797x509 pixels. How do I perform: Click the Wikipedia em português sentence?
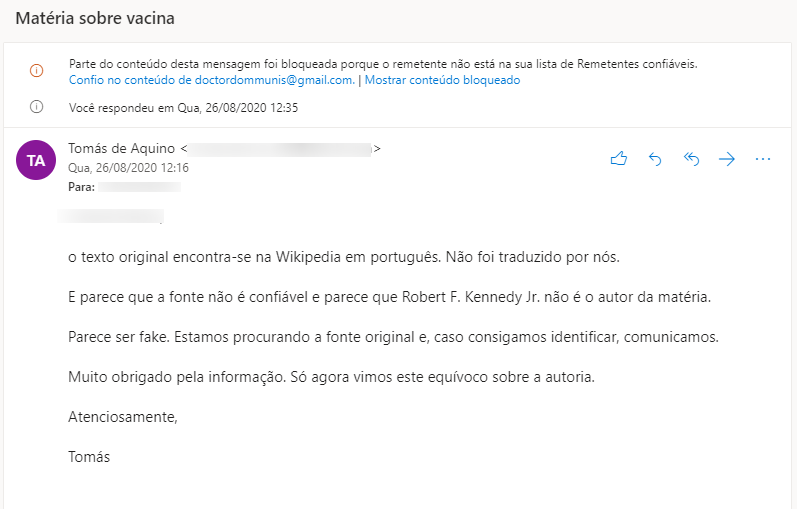point(344,257)
